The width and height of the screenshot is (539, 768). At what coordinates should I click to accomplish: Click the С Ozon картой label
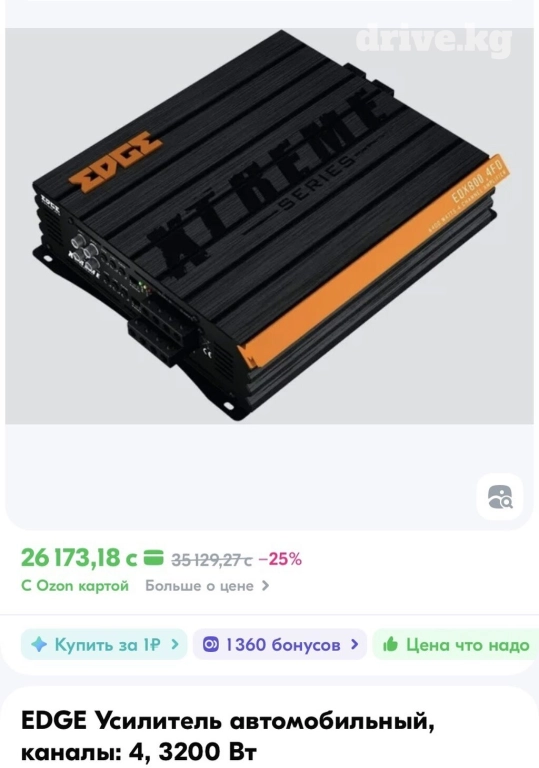(75, 586)
